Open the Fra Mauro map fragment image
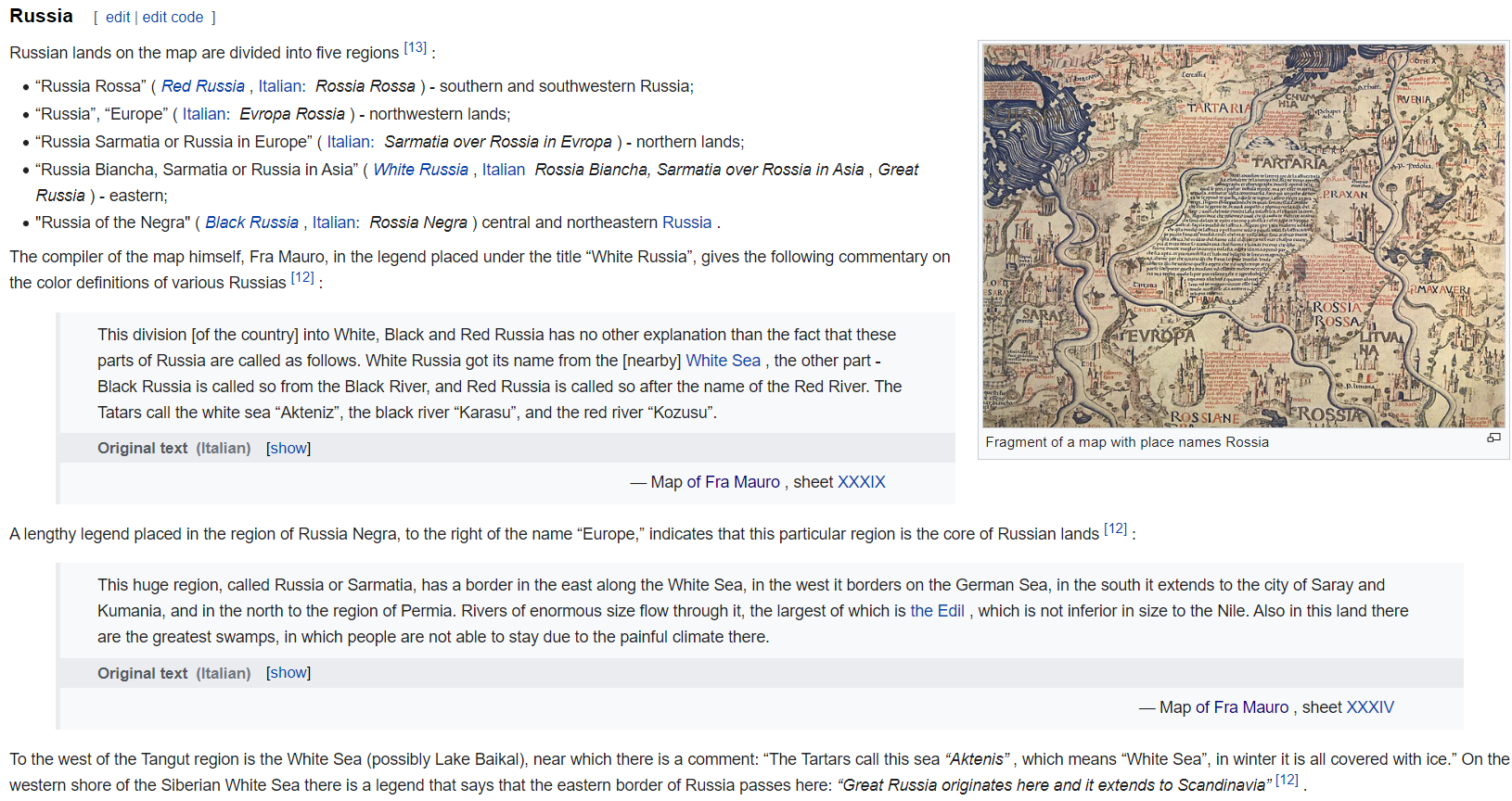 [1244, 235]
